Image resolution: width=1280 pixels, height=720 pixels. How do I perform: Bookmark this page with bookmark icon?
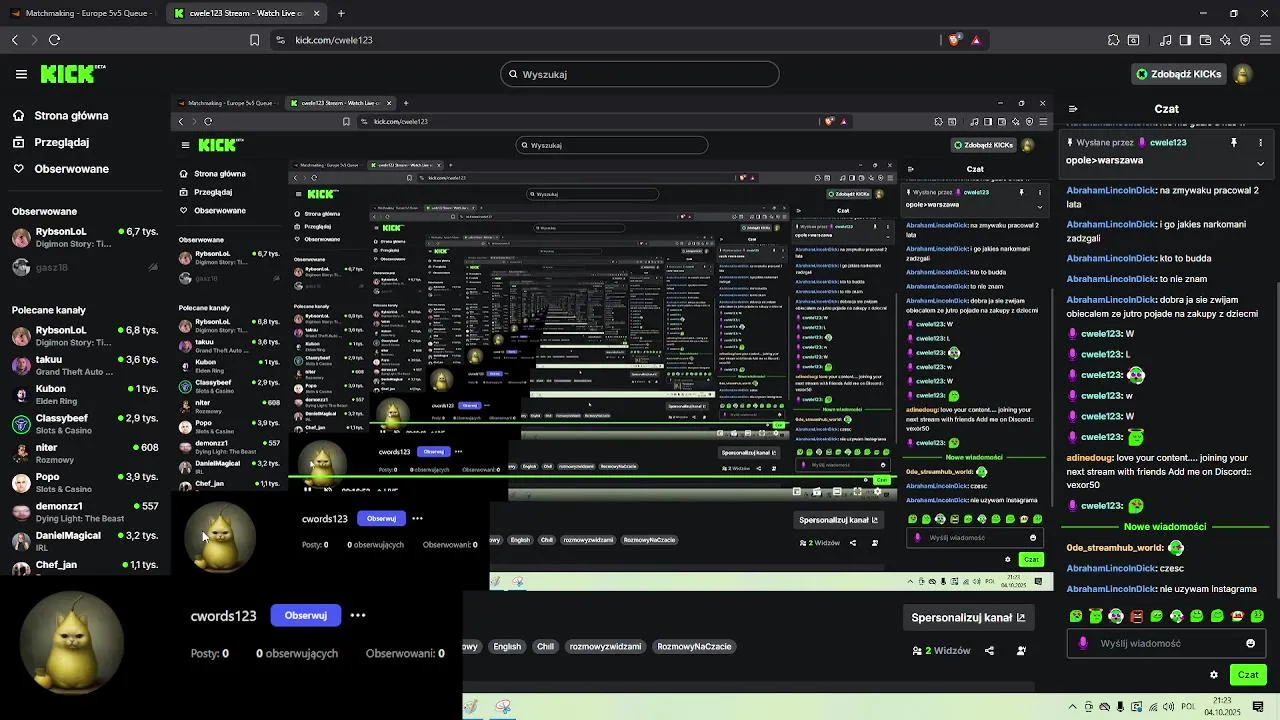pos(254,40)
